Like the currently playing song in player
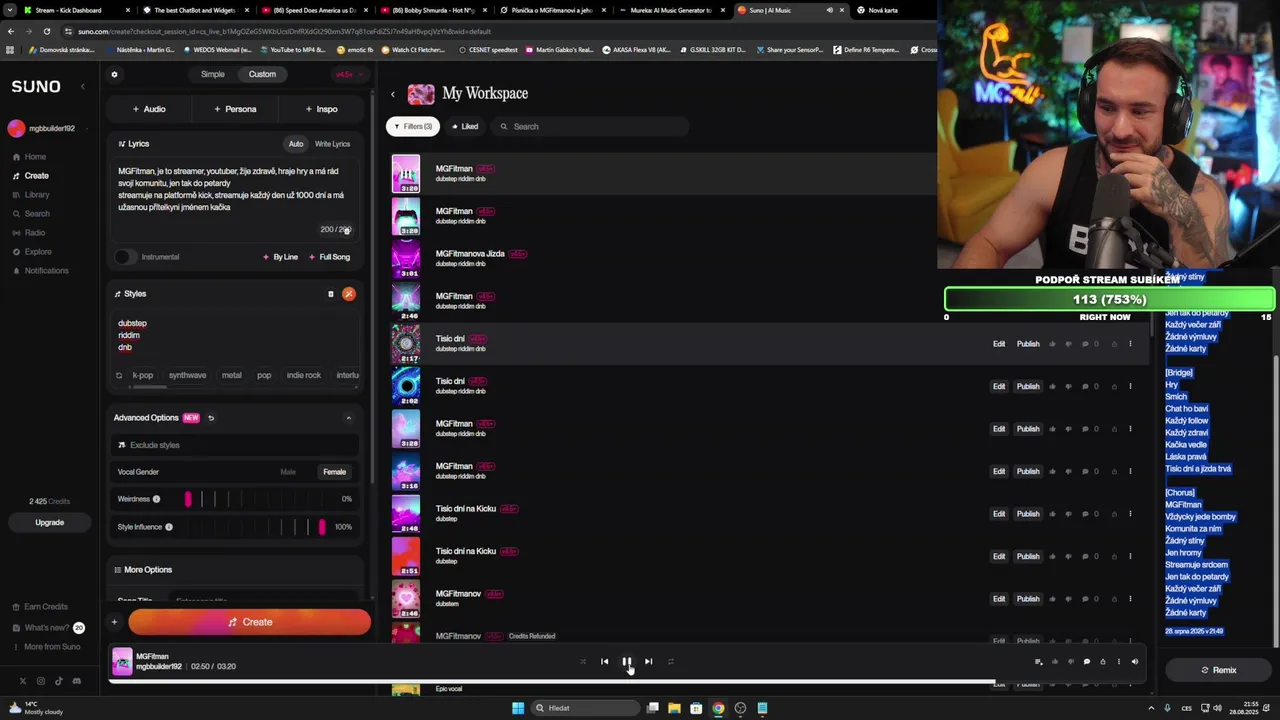This screenshot has width=1280, height=720. [x=1054, y=661]
